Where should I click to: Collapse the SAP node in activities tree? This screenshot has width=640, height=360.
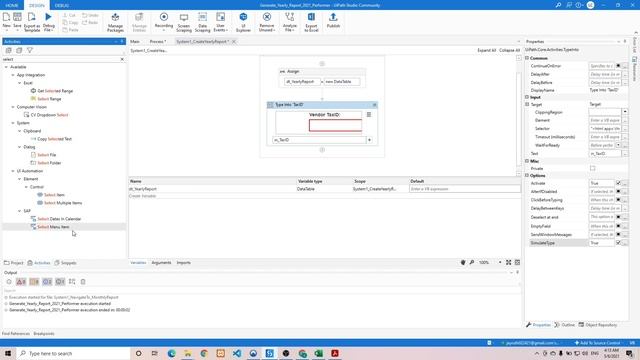click(19, 211)
